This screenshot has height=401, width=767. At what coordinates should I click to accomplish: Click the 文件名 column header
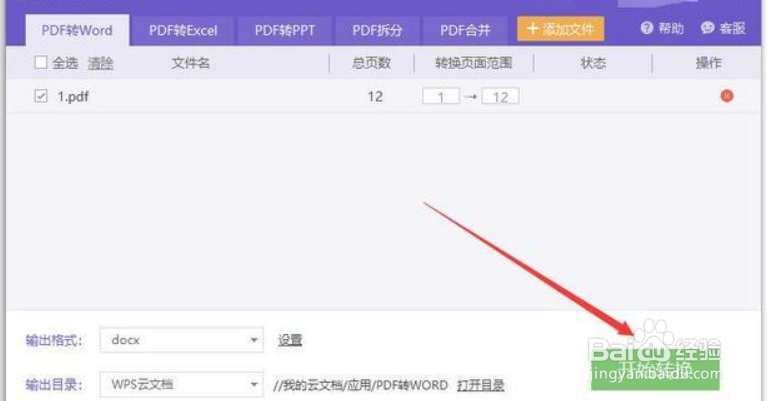point(190,63)
